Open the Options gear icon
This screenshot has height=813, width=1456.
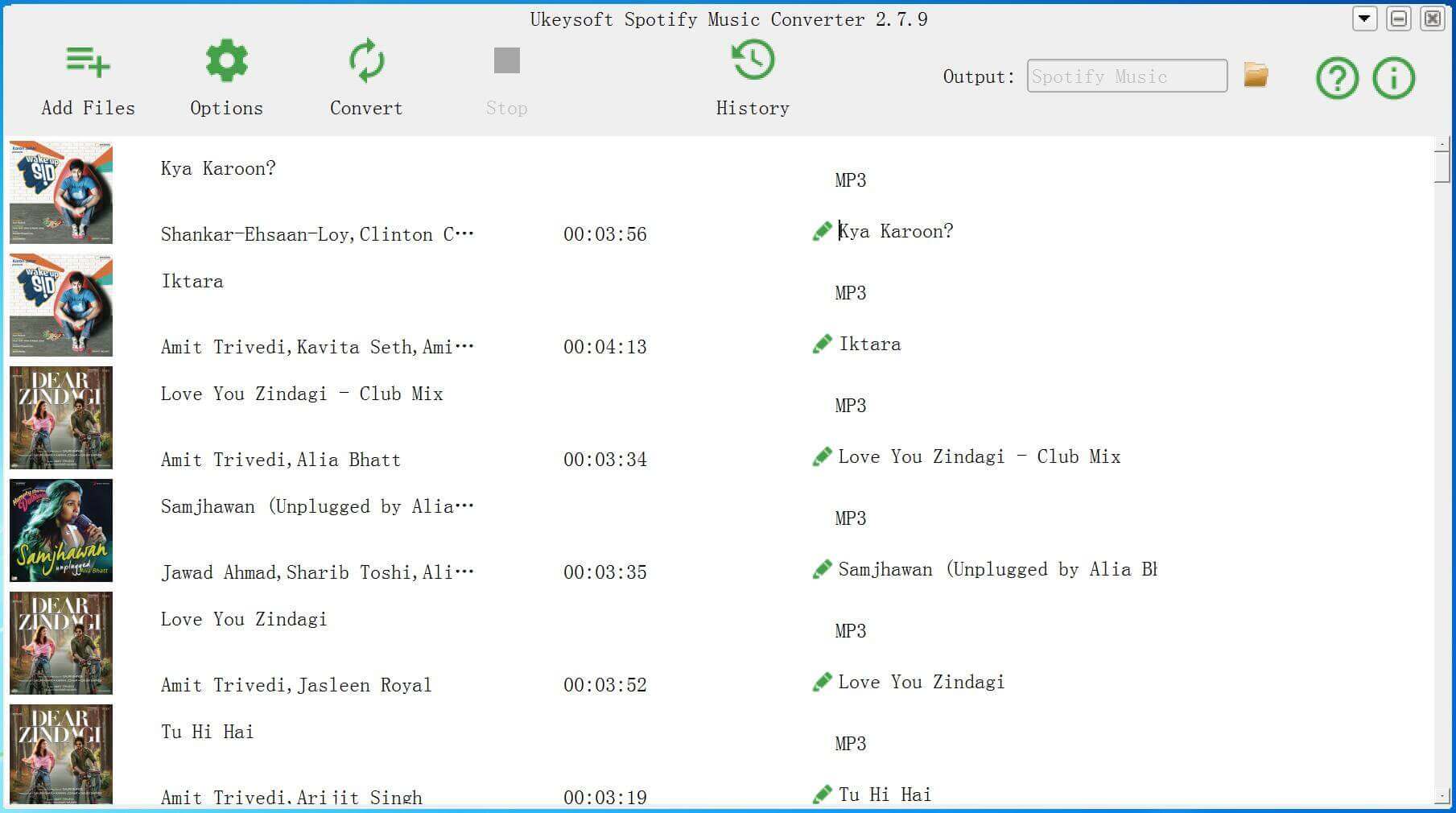tap(226, 60)
